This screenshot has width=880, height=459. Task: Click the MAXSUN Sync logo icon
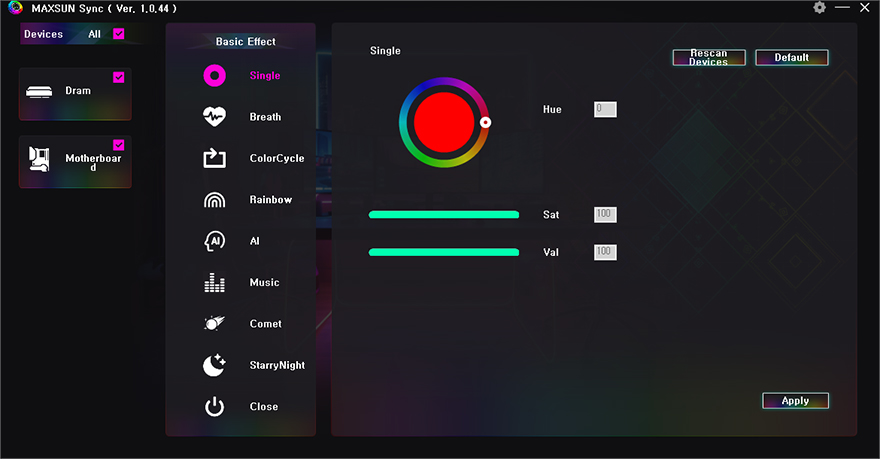(x=16, y=7)
